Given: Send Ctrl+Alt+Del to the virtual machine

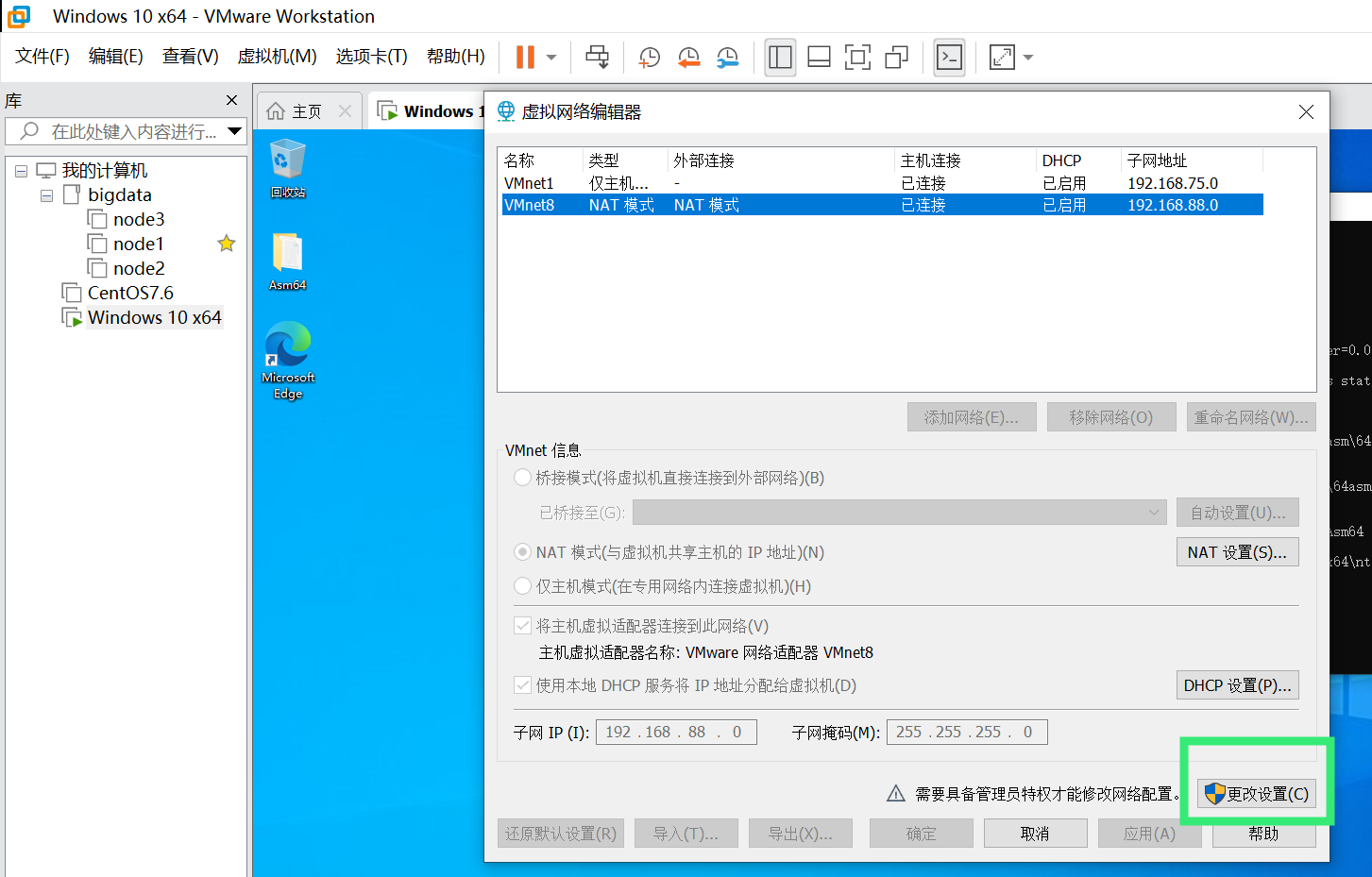Looking at the screenshot, I should coord(597,58).
